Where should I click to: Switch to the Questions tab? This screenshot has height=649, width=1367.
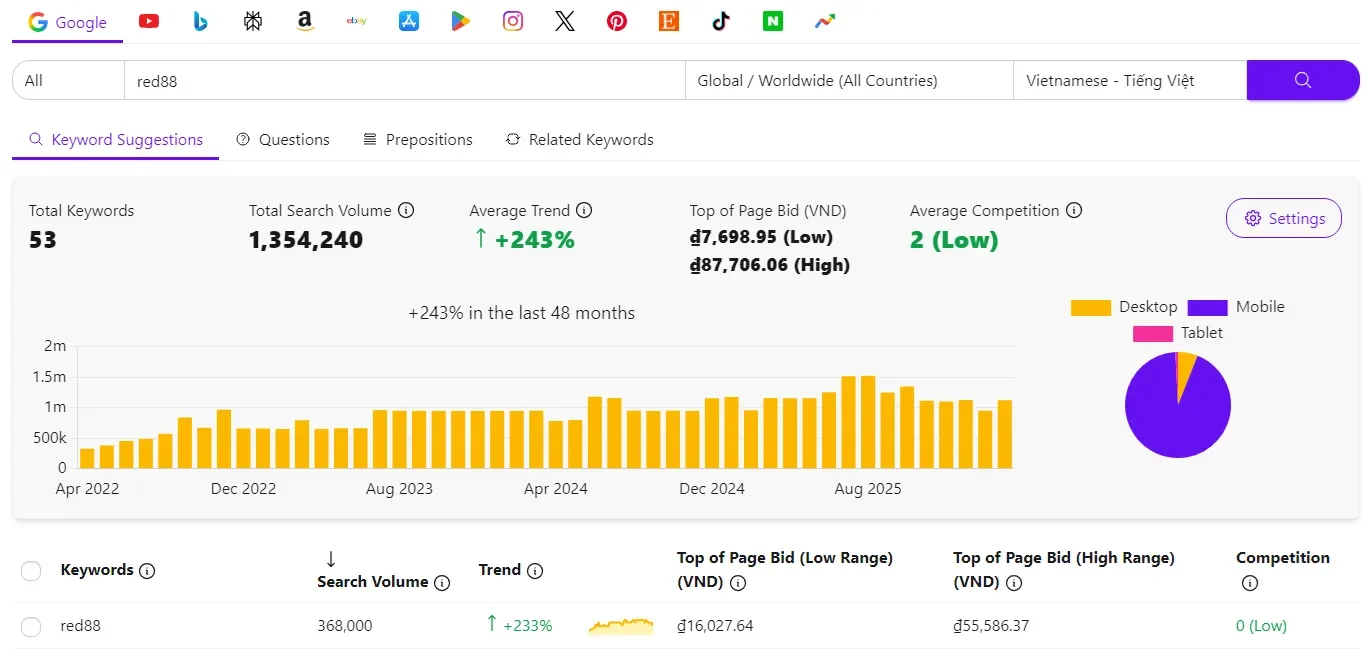[283, 140]
